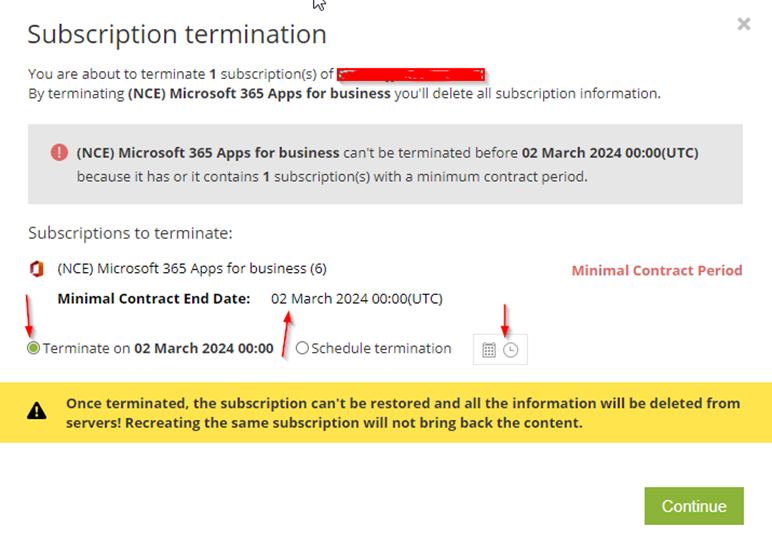
Task: Click the red Minimal Contract Period label
Action: (657, 270)
